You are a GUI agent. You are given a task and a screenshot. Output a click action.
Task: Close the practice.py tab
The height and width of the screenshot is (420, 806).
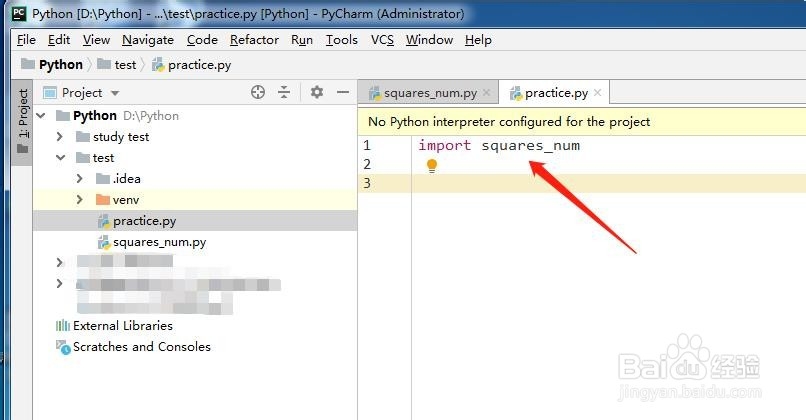click(597, 93)
